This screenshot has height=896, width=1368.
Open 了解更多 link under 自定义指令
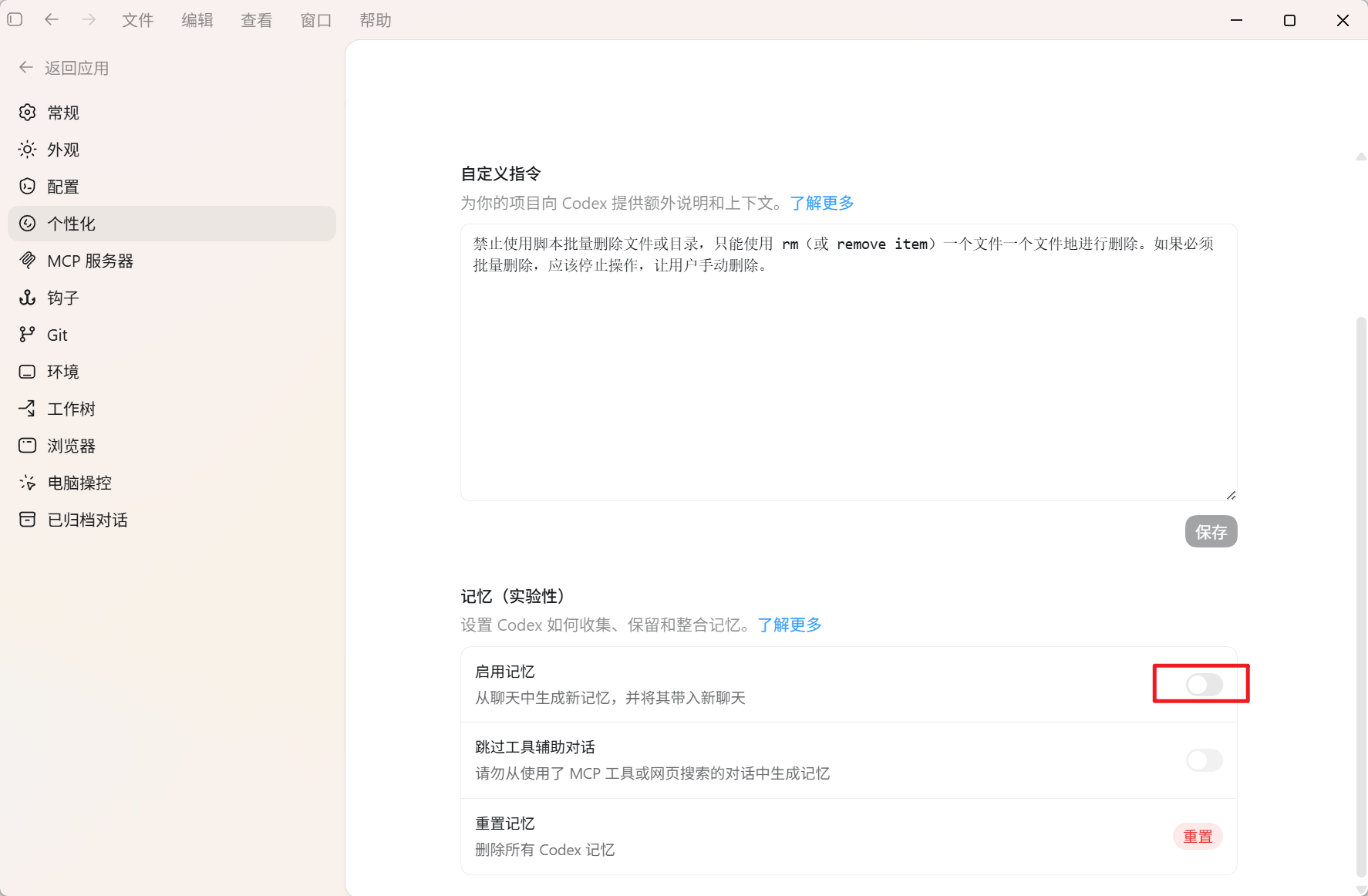(x=822, y=204)
